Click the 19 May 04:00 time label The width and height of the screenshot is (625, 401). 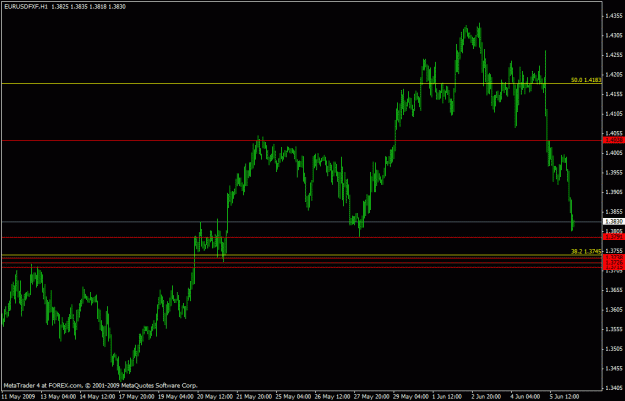click(x=176, y=397)
